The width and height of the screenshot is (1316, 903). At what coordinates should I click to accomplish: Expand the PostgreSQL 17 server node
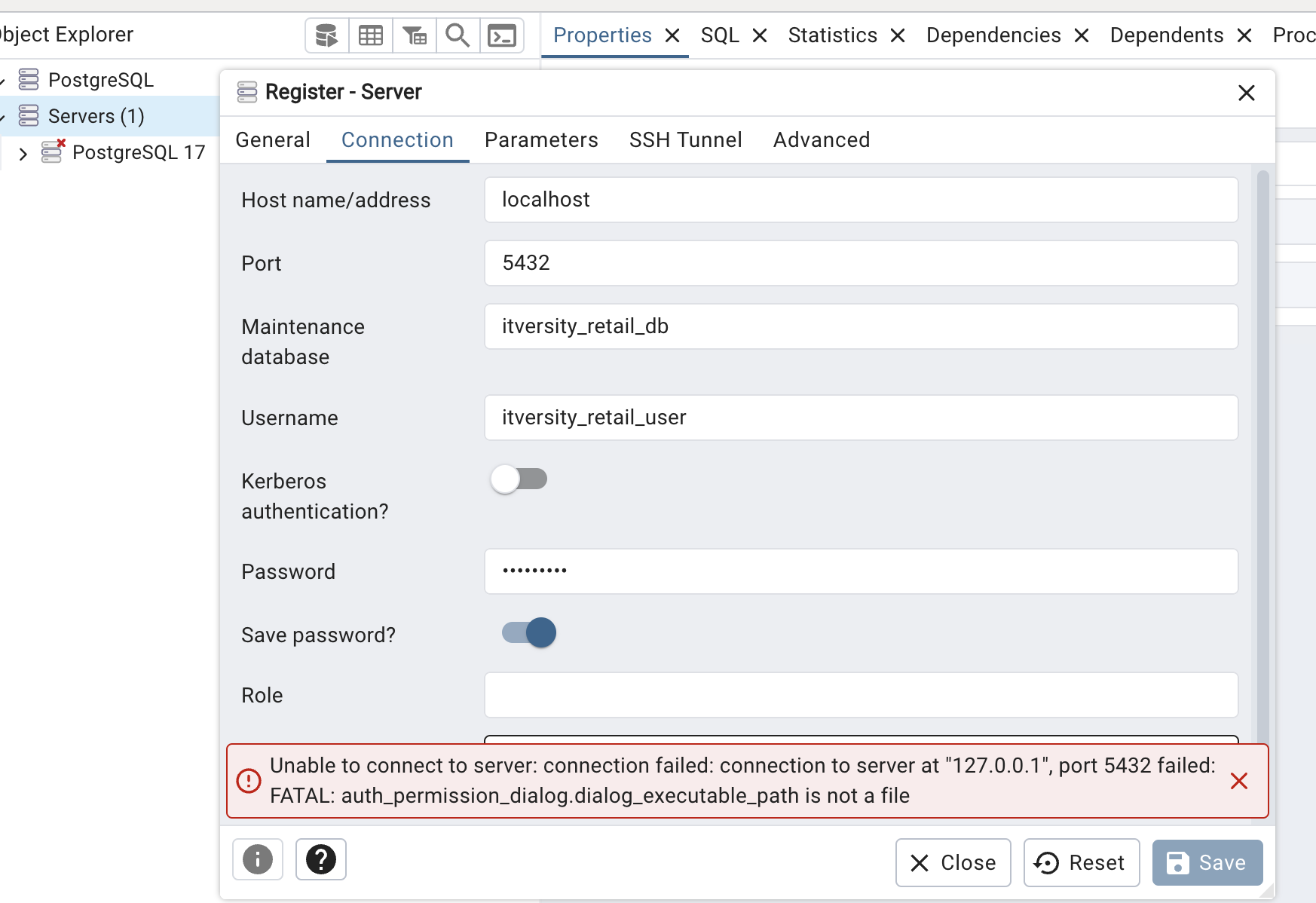[23, 154]
